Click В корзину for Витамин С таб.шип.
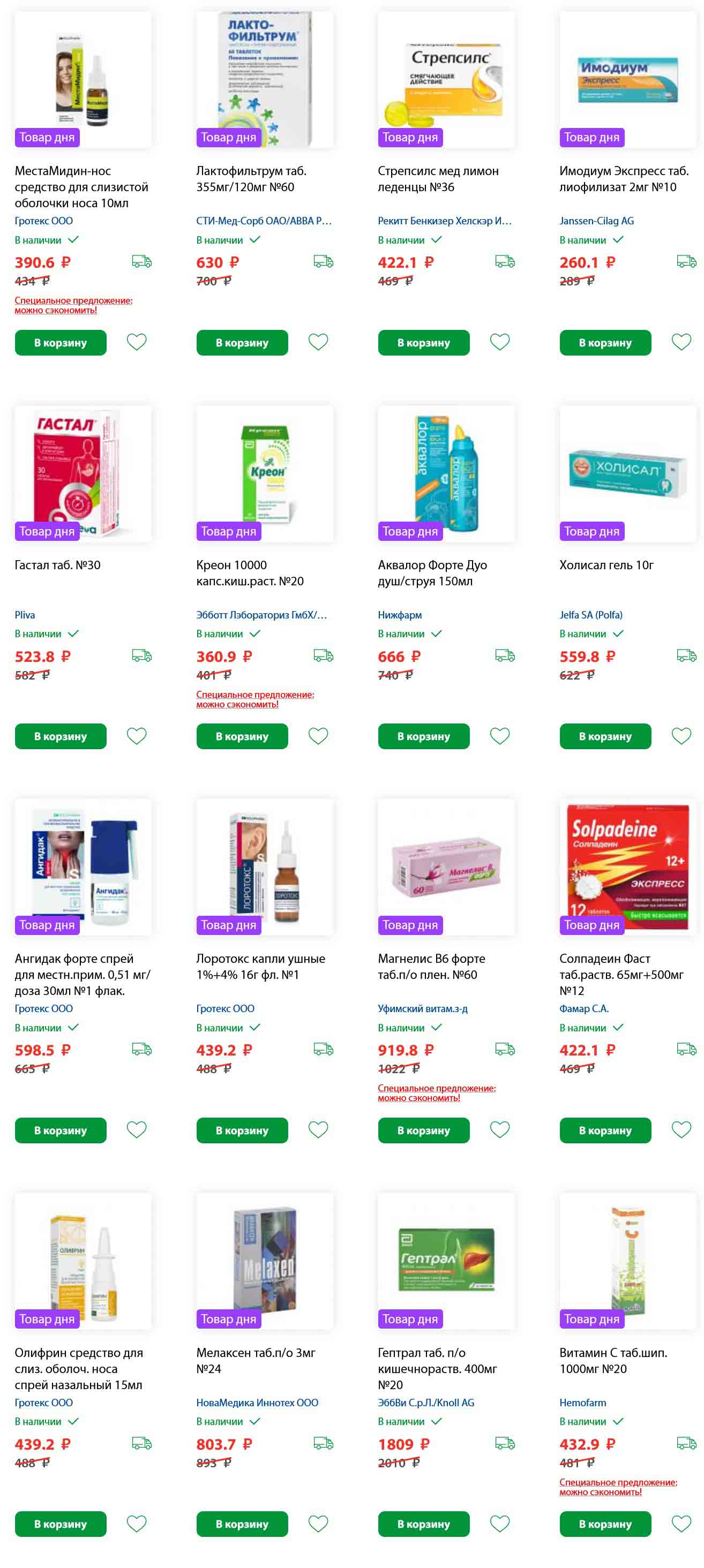The height and width of the screenshot is (1568, 704). [605, 1524]
